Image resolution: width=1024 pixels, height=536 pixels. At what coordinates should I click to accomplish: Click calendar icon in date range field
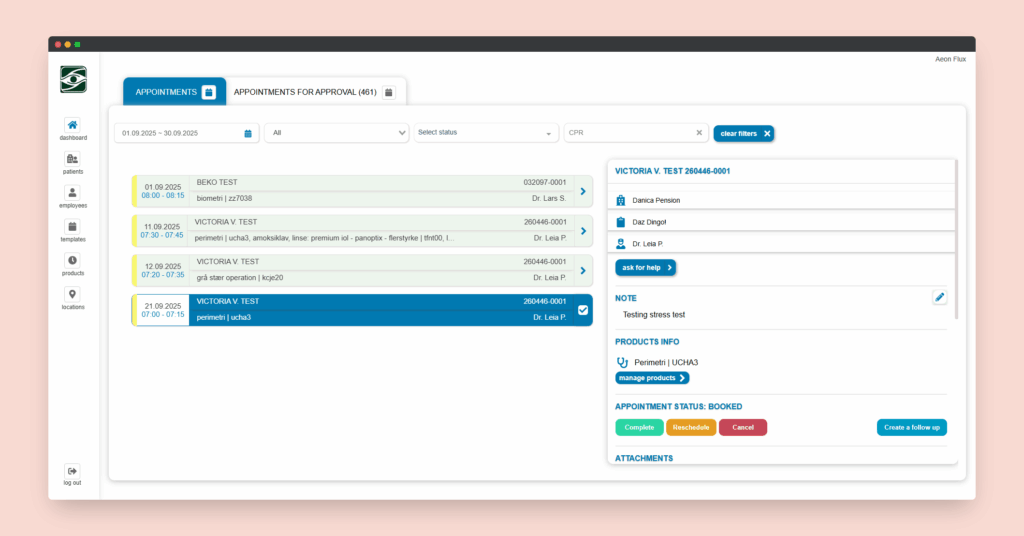click(248, 133)
